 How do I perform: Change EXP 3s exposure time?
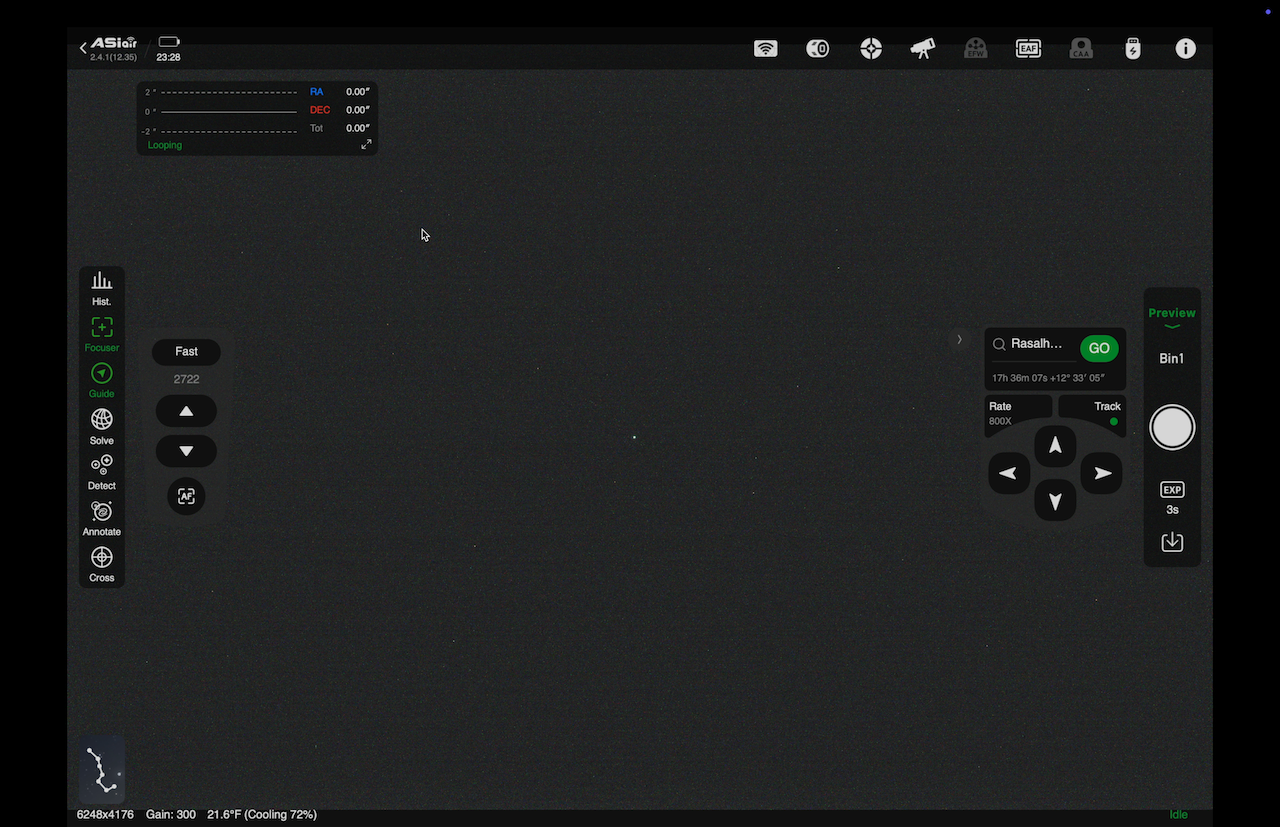tap(1172, 498)
